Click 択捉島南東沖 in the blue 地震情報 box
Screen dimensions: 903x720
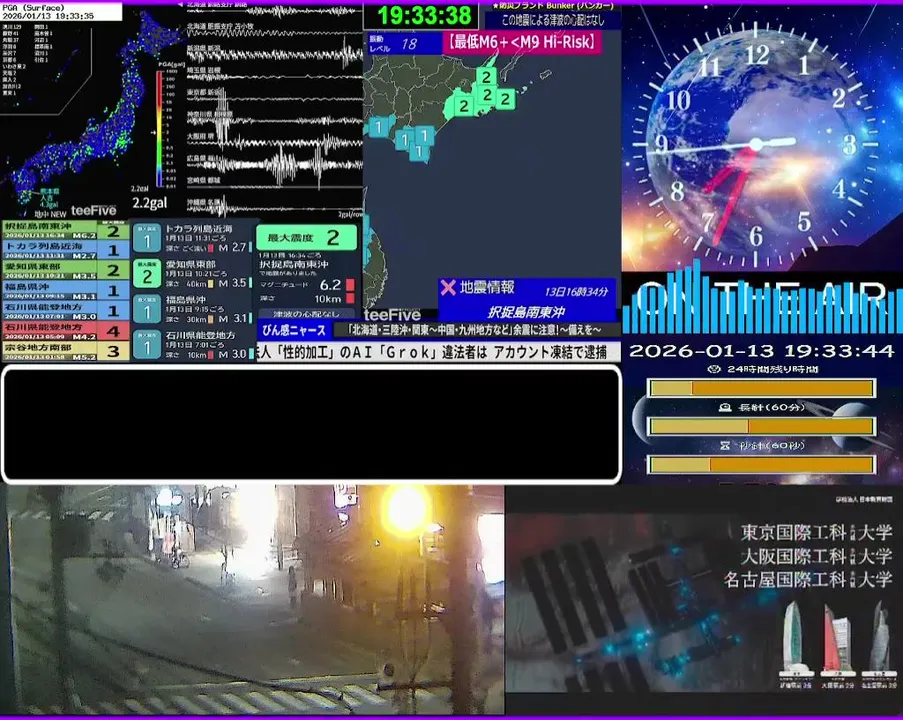[526, 312]
